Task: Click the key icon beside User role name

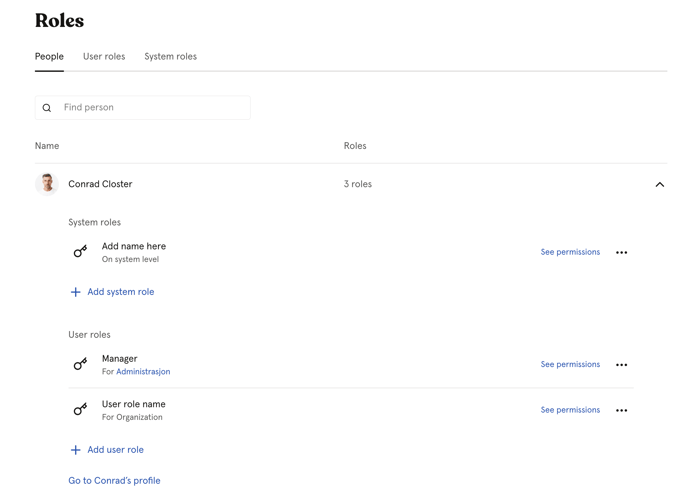Action: 80,409
